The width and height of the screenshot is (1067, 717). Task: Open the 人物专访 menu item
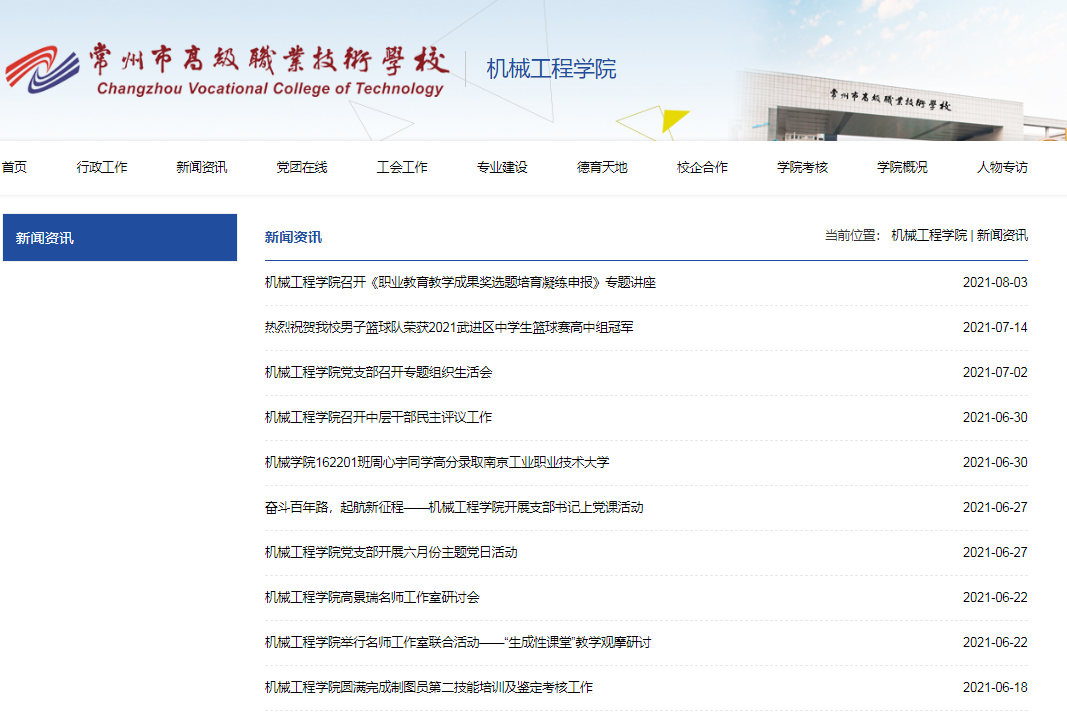click(1002, 167)
